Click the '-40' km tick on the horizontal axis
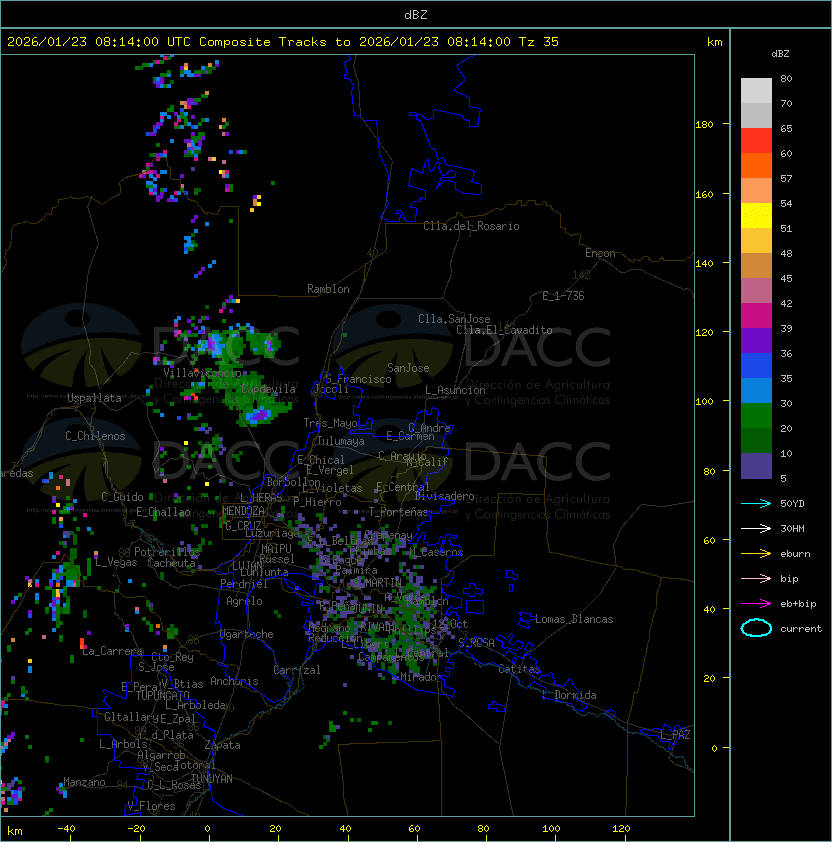The height and width of the screenshot is (842, 832). pos(66,829)
